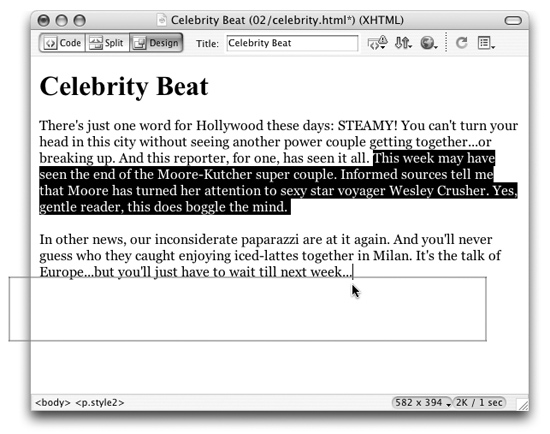Switch to Split view
Screen dimensions: 550x434
(x=107, y=43)
